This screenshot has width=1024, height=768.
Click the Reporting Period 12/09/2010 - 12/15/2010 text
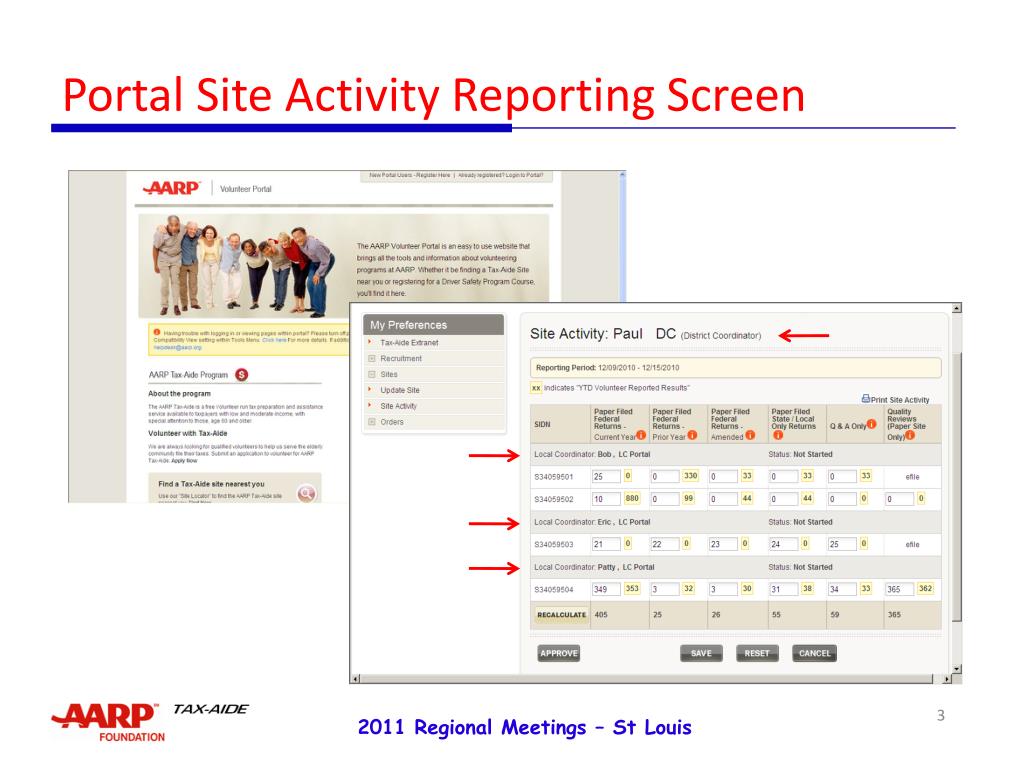click(607, 368)
